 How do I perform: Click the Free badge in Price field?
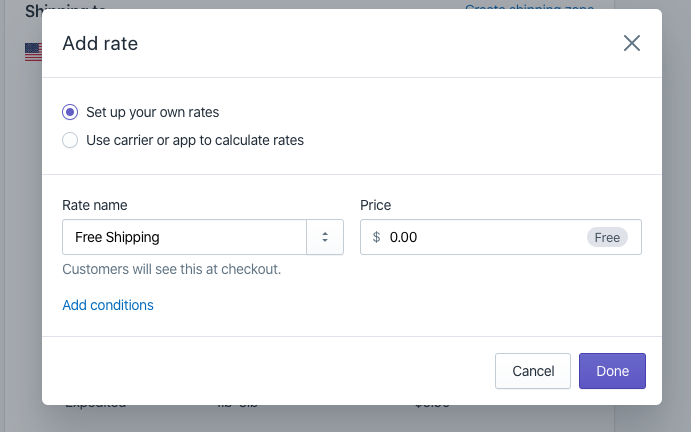click(607, 237)
